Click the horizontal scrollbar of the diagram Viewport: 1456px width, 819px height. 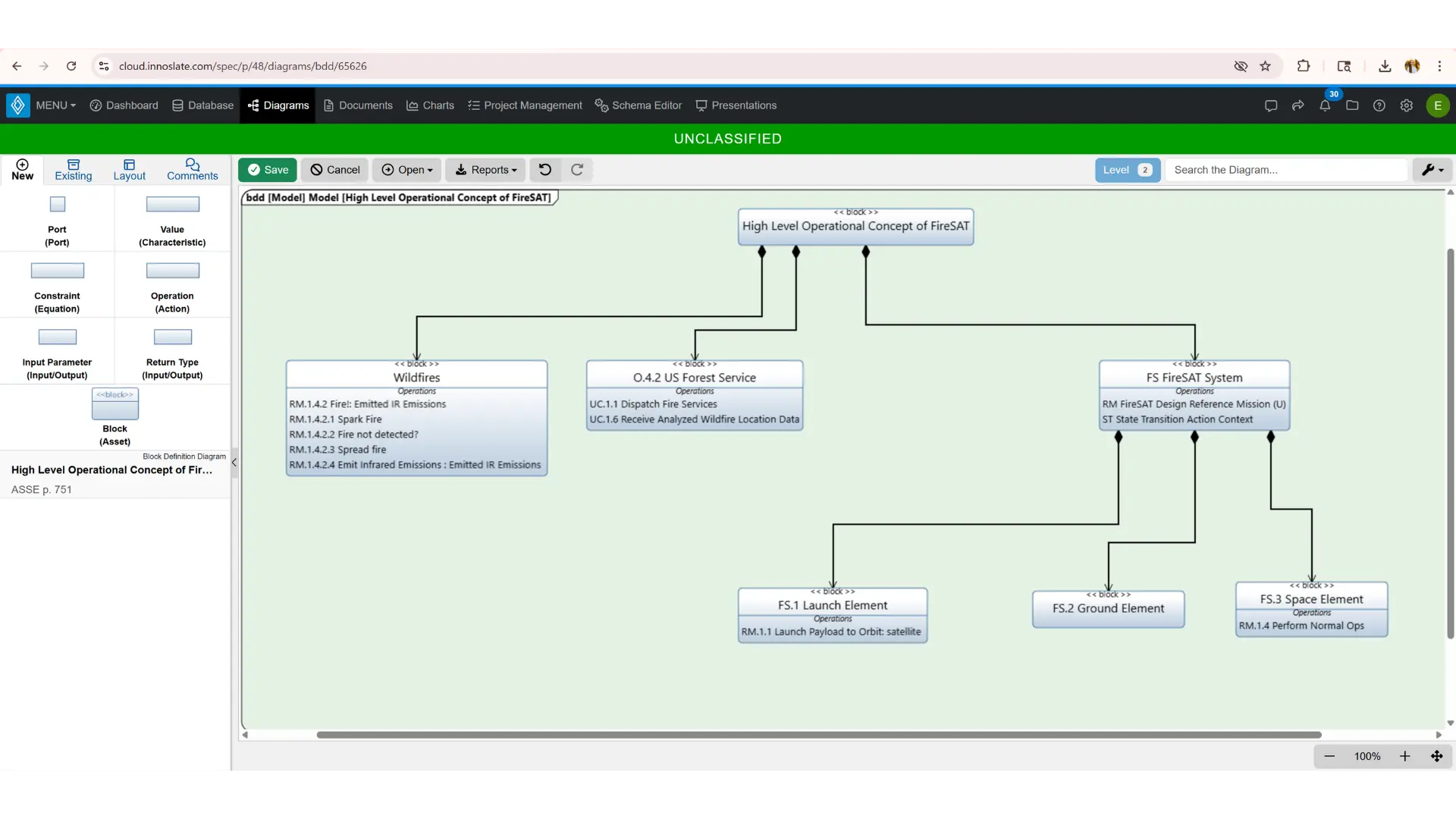819,735
